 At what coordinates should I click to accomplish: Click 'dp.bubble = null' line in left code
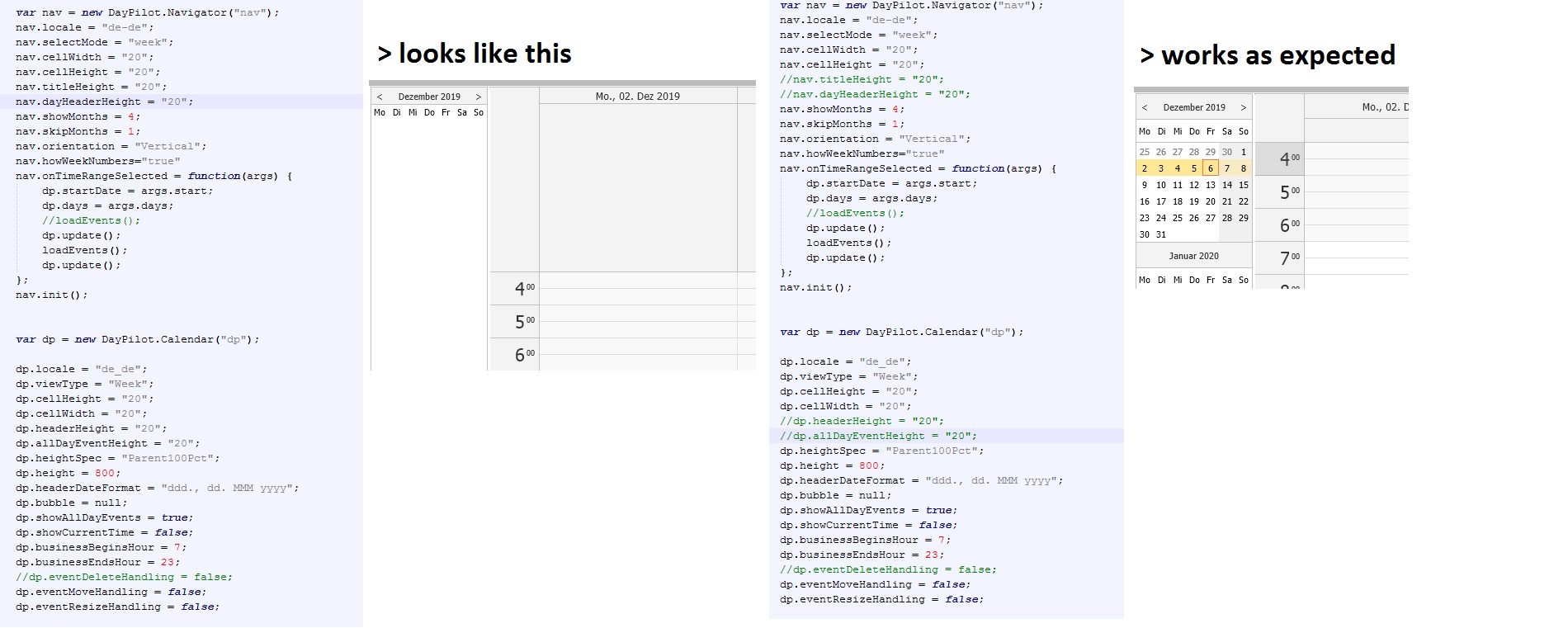pyautogui.click(x=71, y=503)
